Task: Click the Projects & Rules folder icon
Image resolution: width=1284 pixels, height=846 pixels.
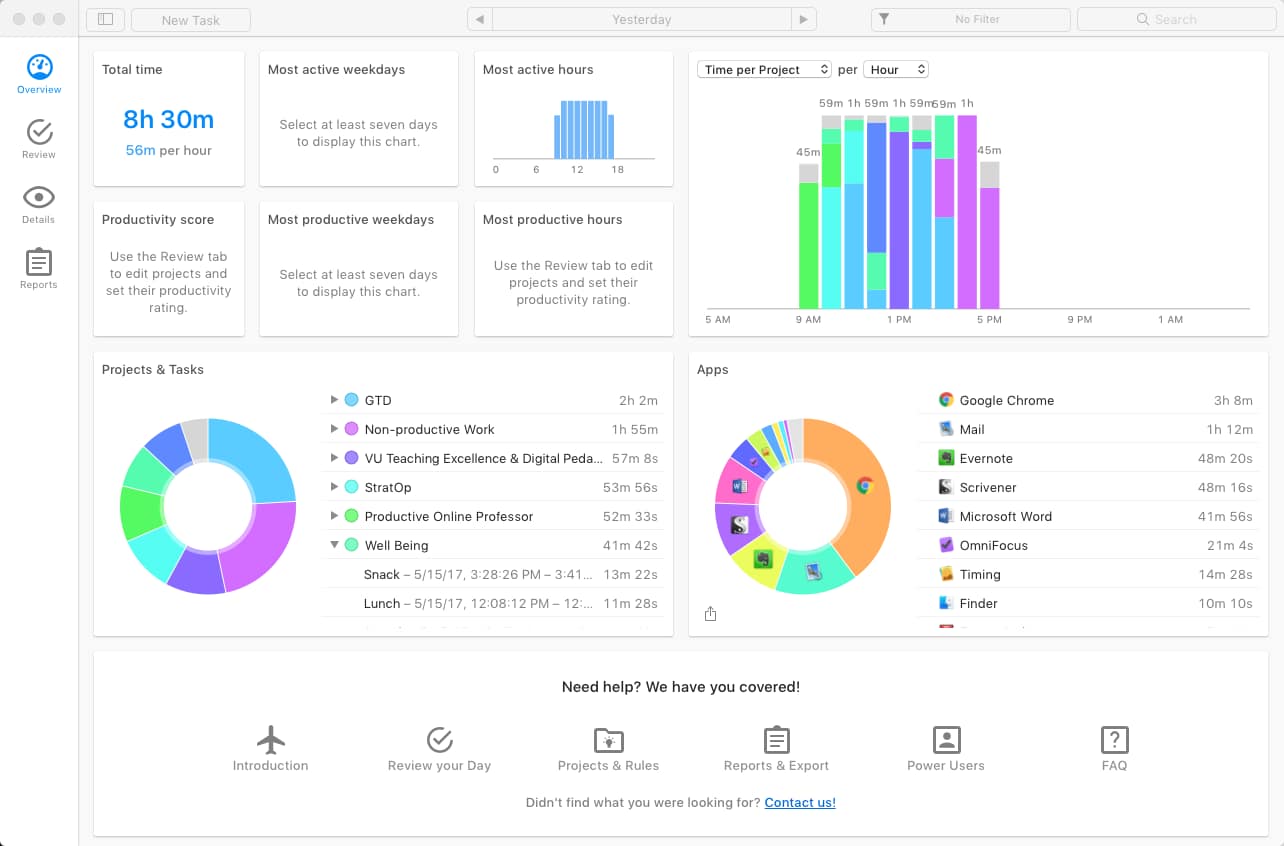Action: point(608,740)
